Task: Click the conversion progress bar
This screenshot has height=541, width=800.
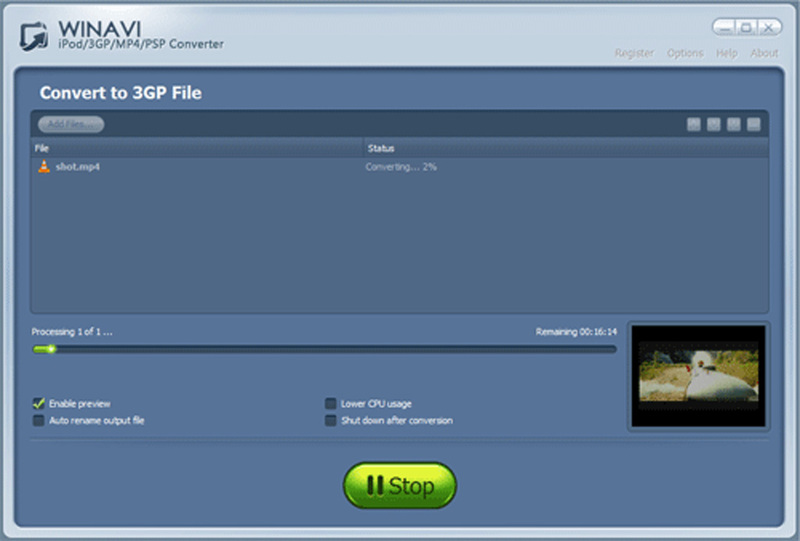Action: coord(324,349)
